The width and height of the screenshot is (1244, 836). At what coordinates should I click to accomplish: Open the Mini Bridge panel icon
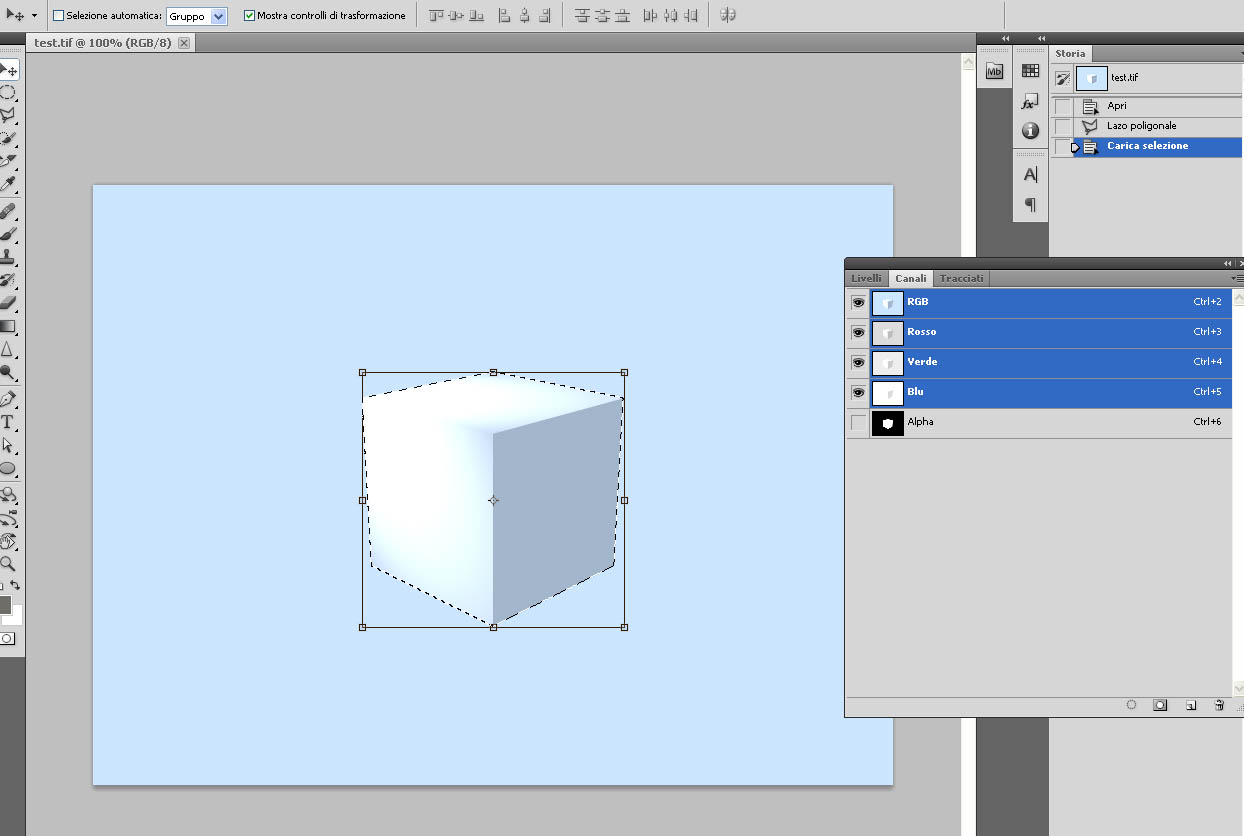[x=994, y=71]
